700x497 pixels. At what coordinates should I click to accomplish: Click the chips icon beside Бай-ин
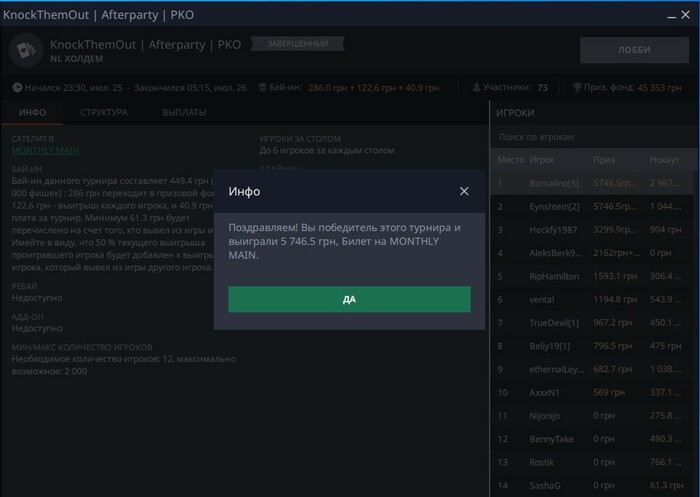[262, 87]
